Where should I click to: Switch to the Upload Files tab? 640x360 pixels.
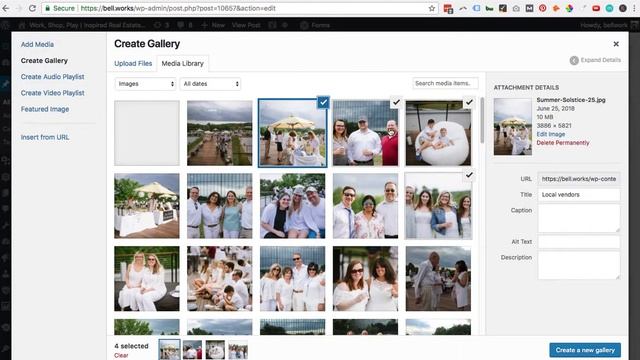(133, 63)
